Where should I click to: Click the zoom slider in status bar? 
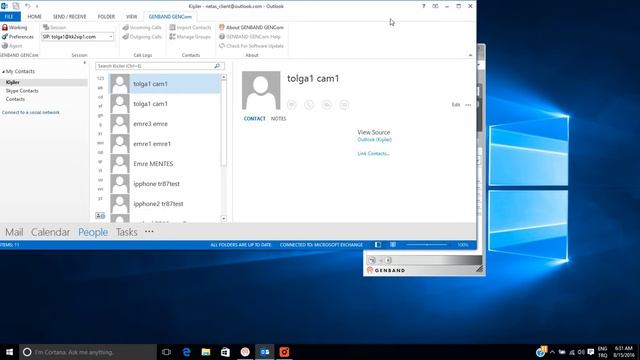pyautogui.click(x=427, y=245)
